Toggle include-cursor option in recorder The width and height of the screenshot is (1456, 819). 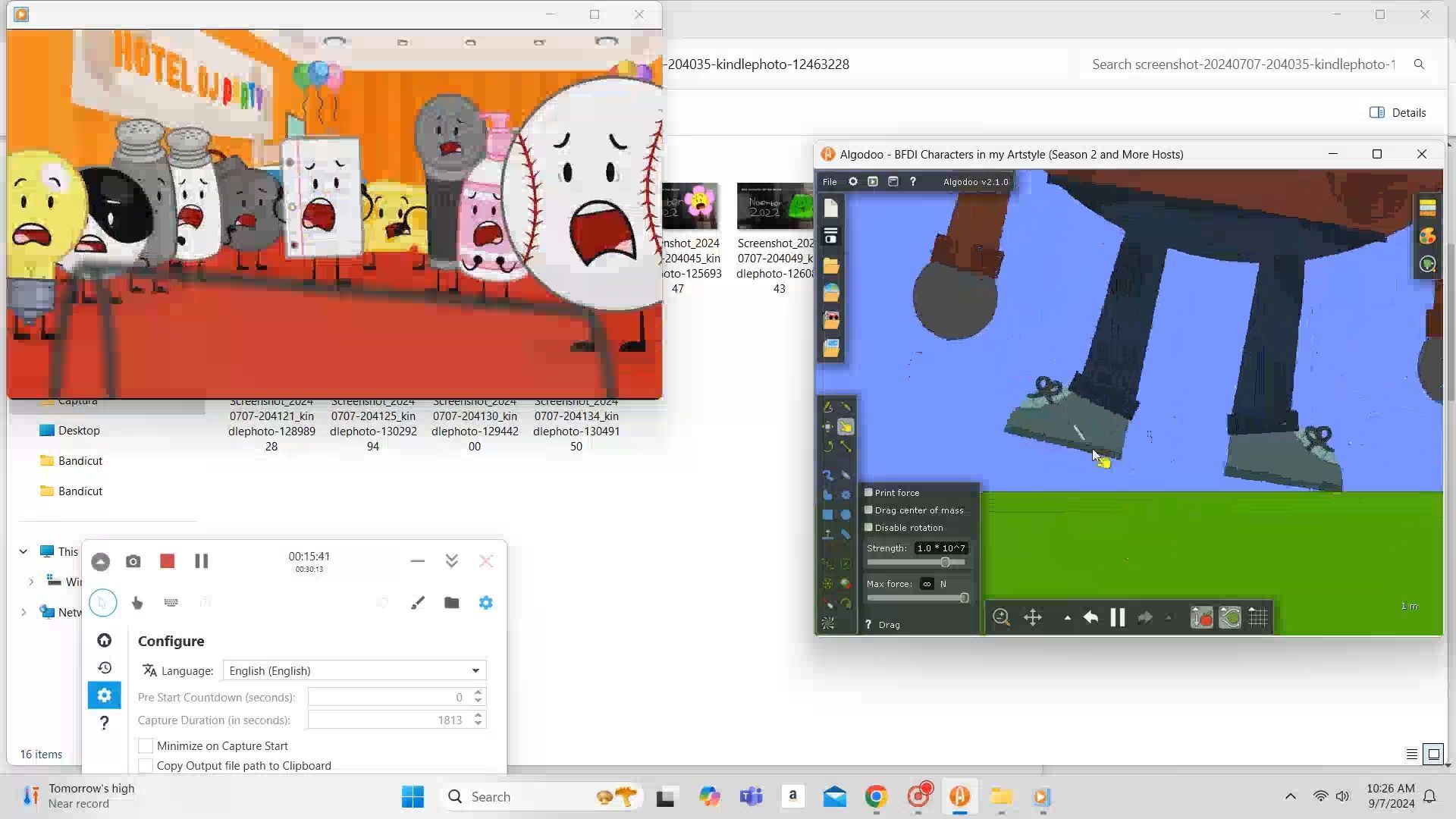pyautogui.click(x=102, y=602)
